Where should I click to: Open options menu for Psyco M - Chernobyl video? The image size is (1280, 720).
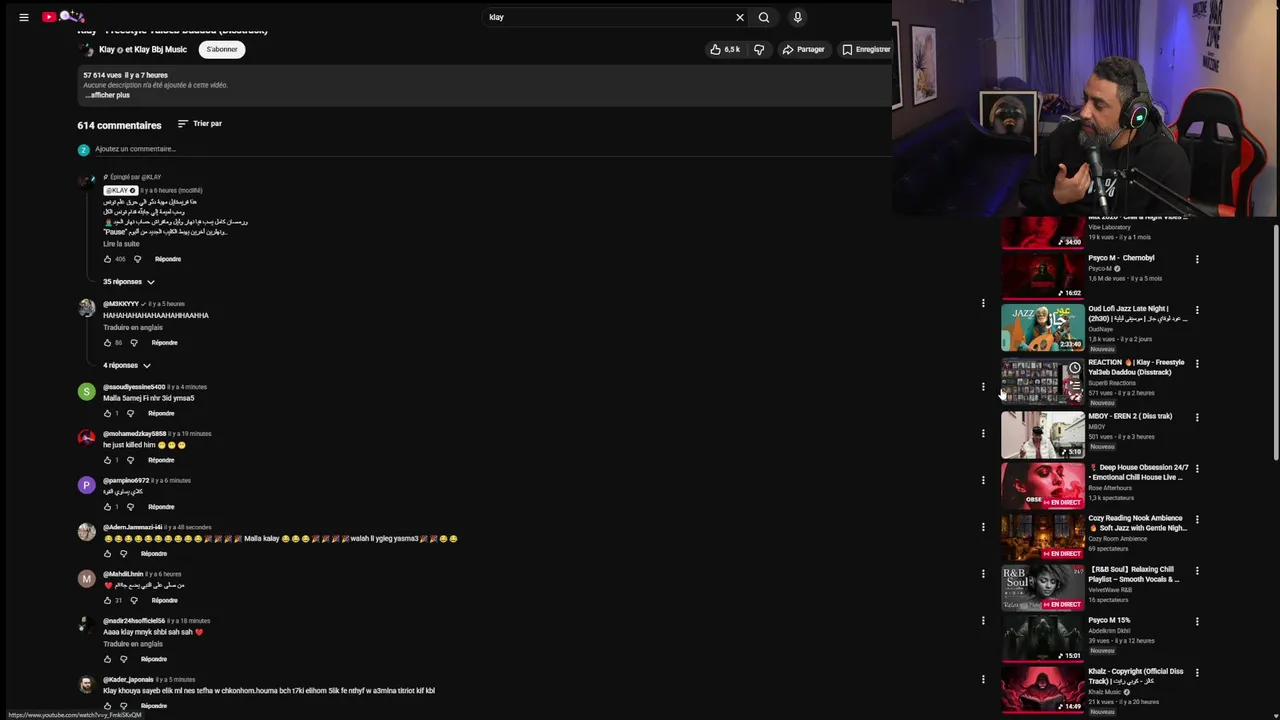[1197, 259]
